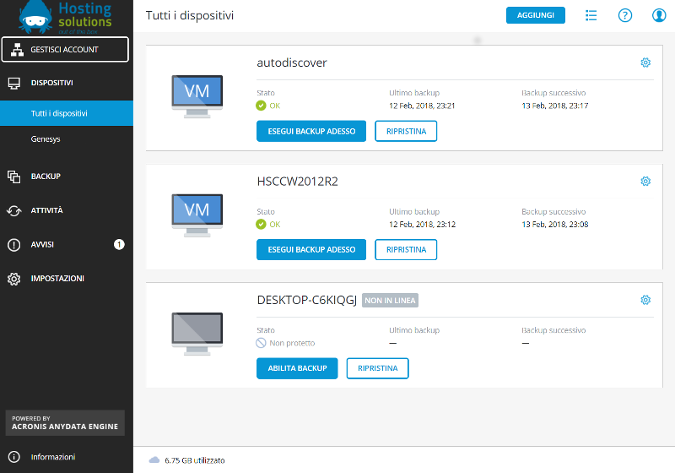Open the Hosting Solutions logo
The image size is (675, 473).
(65, 17)
